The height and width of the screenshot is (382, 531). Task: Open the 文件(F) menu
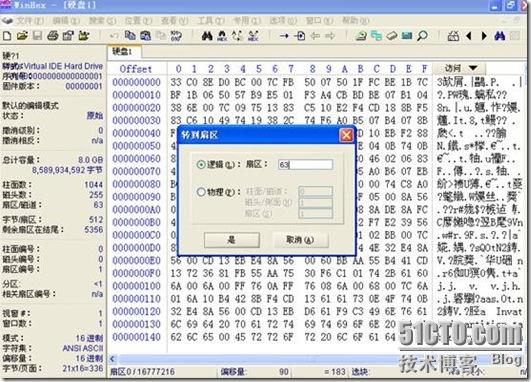(30, 21)
